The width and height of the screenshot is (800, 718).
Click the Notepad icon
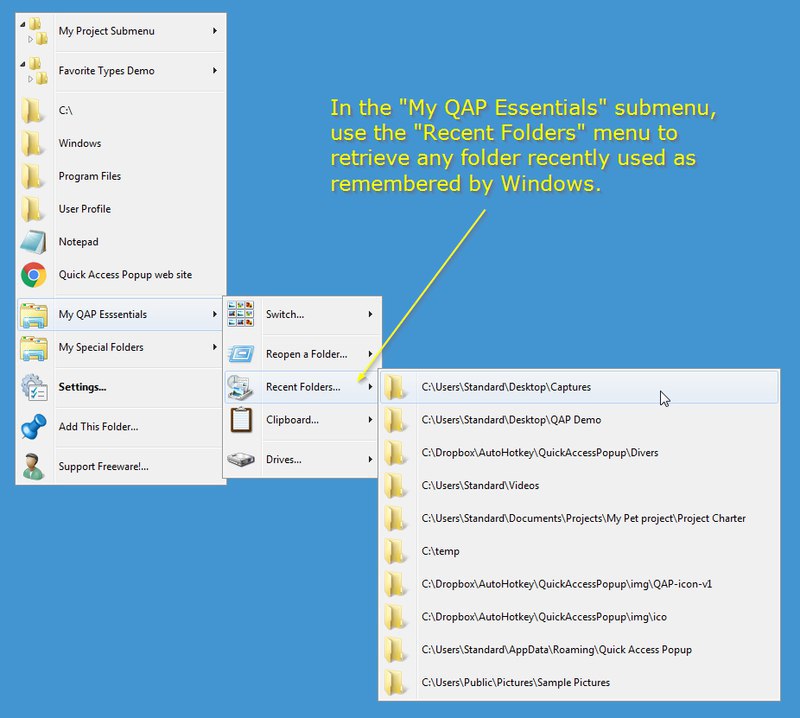coord(34,242)
